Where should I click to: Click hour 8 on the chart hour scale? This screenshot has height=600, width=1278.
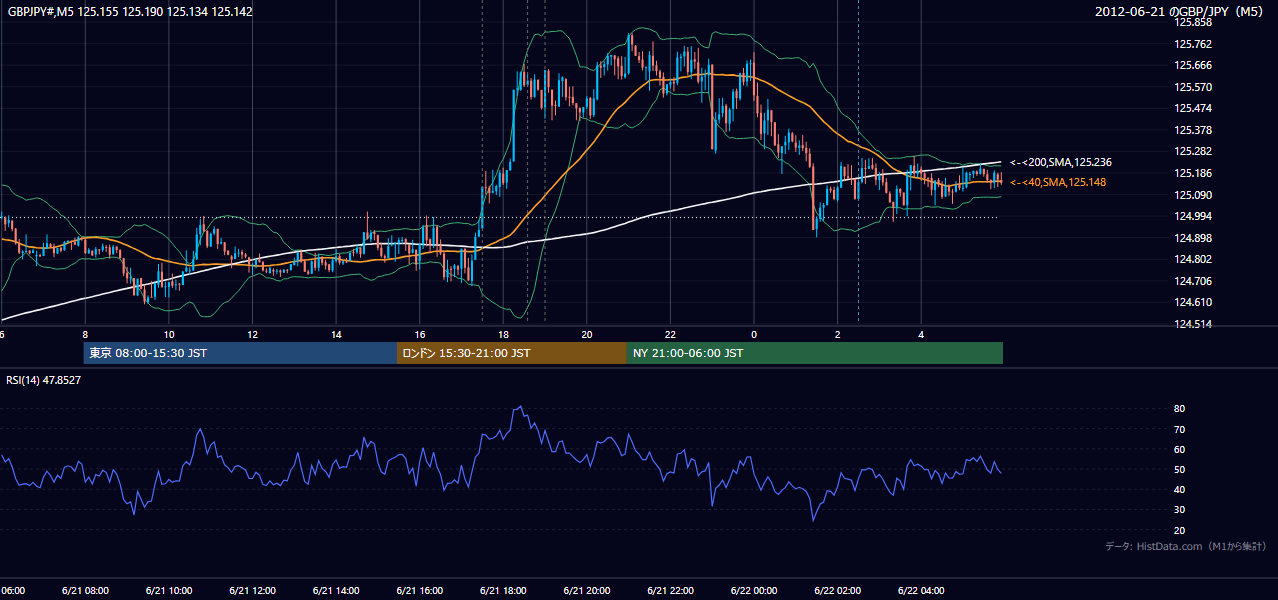85,334
